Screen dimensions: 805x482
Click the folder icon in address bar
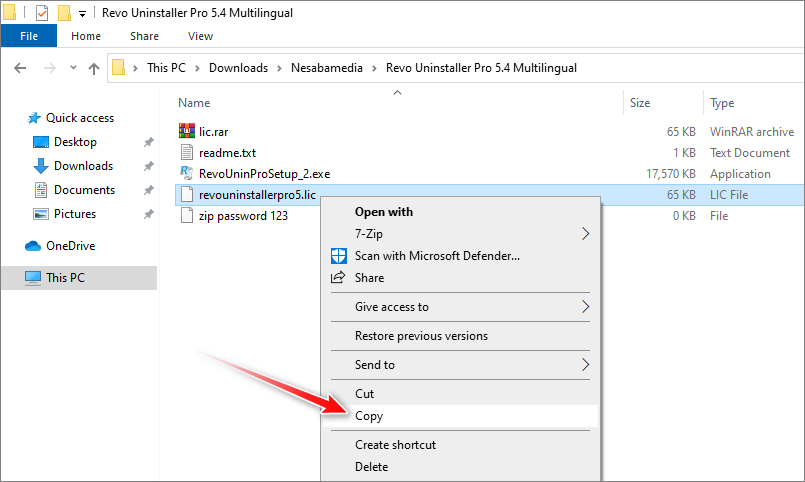[x=119, y=68]
